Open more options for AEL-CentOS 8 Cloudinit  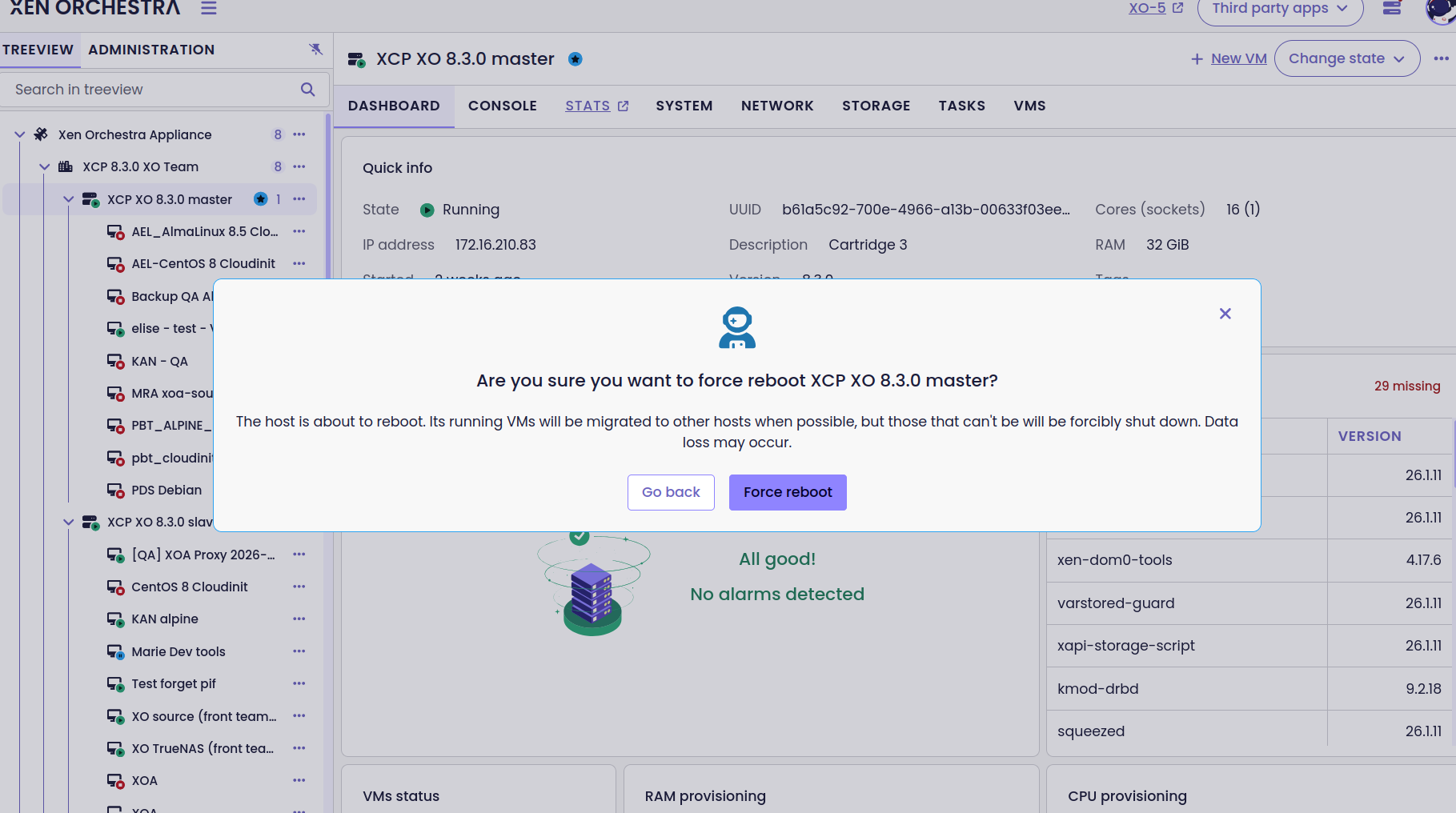pos(299,263)
